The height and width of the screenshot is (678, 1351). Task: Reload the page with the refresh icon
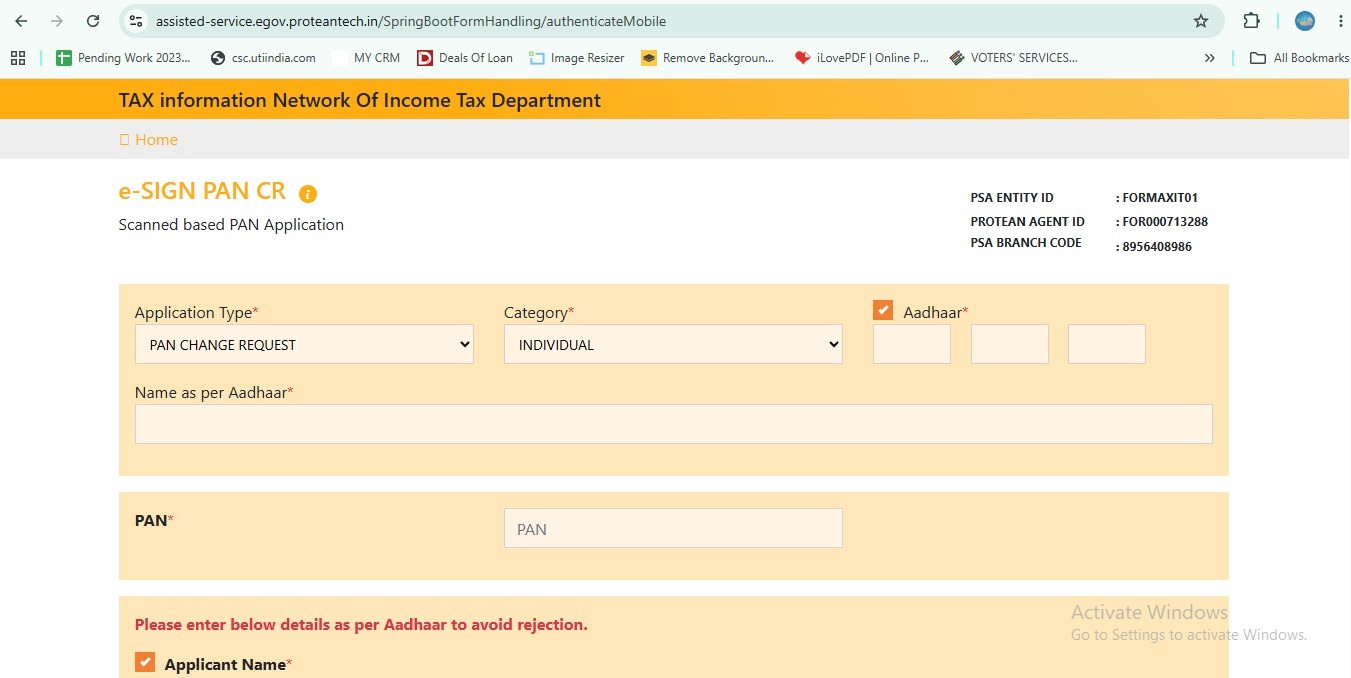point(93,21)
